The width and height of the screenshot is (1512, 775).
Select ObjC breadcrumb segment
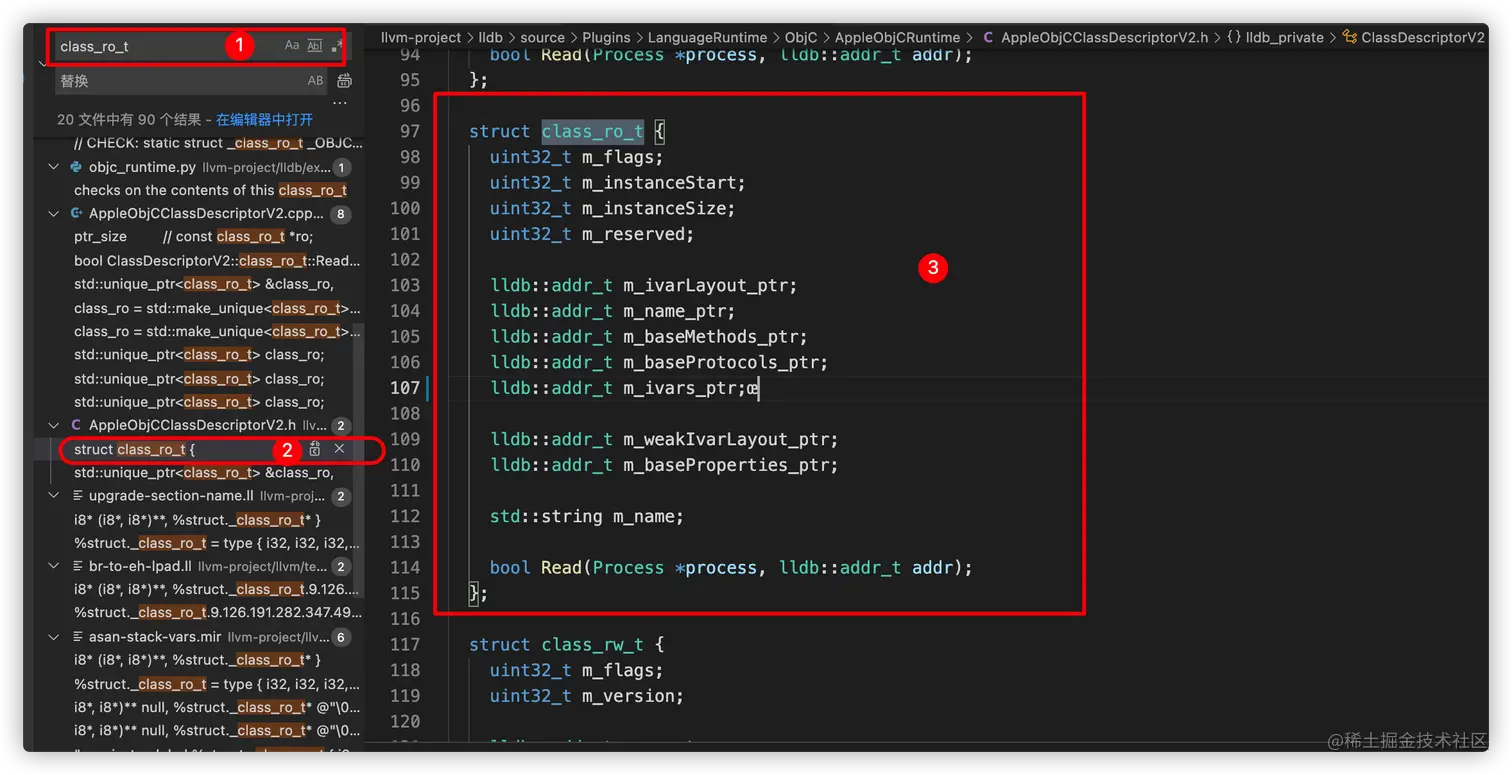(801, 37)
